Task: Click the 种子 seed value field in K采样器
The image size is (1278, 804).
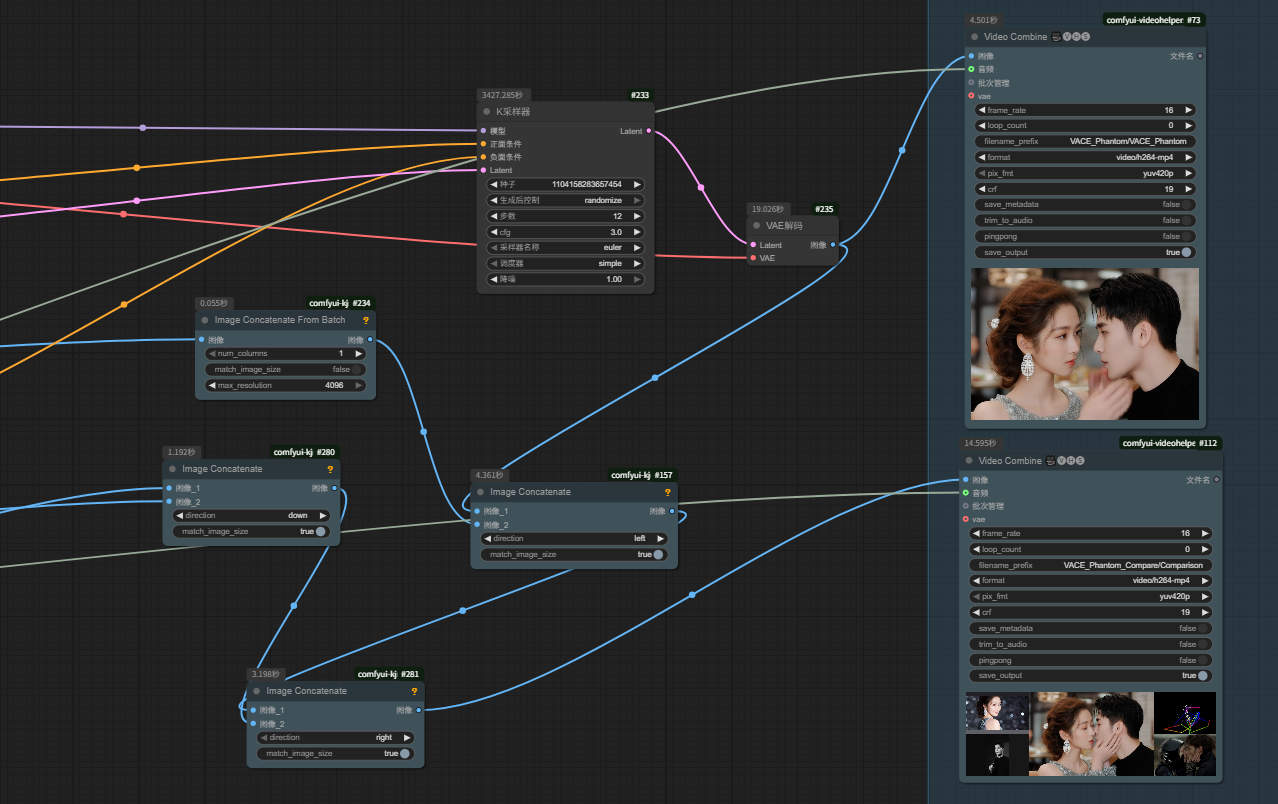Action: [x=565, y=184]
